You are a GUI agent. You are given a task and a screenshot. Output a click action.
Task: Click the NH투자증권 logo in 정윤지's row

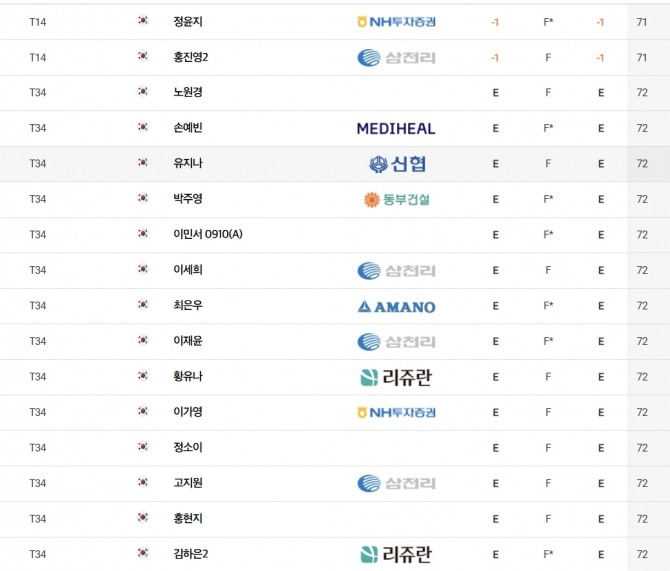(396, 22)
